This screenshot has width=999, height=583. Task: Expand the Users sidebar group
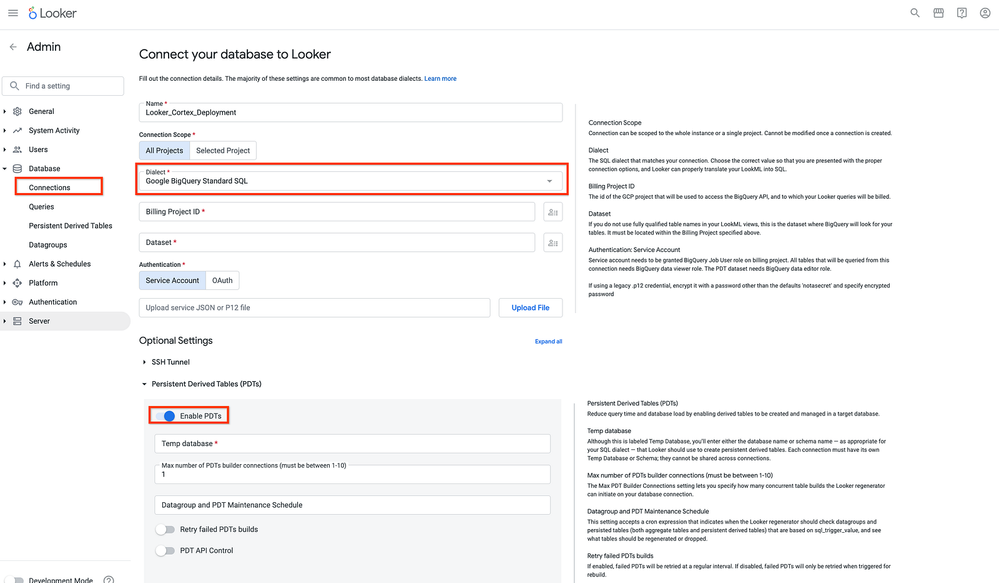(x=4, y=150)
